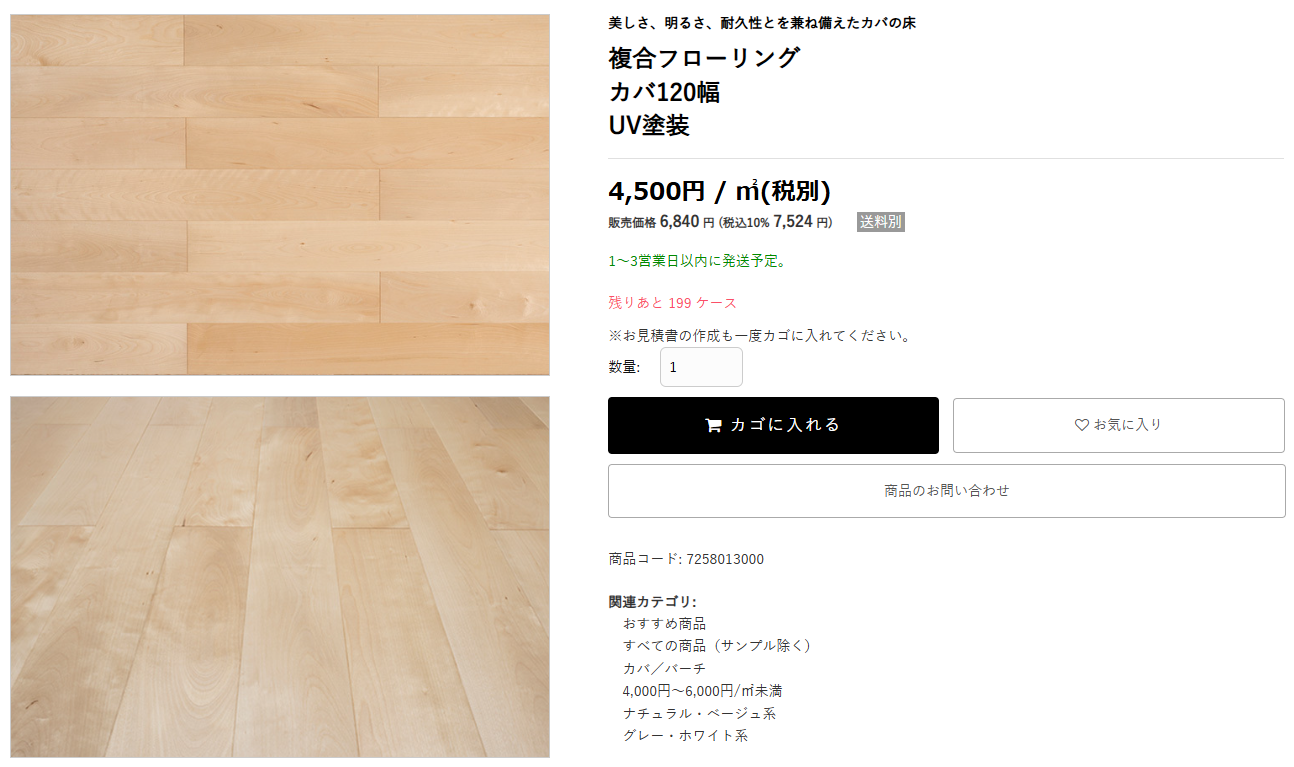The image size is (1294, 767).
Task: Add item with カゴに入れる button
Action: click(x=773, y=425)
